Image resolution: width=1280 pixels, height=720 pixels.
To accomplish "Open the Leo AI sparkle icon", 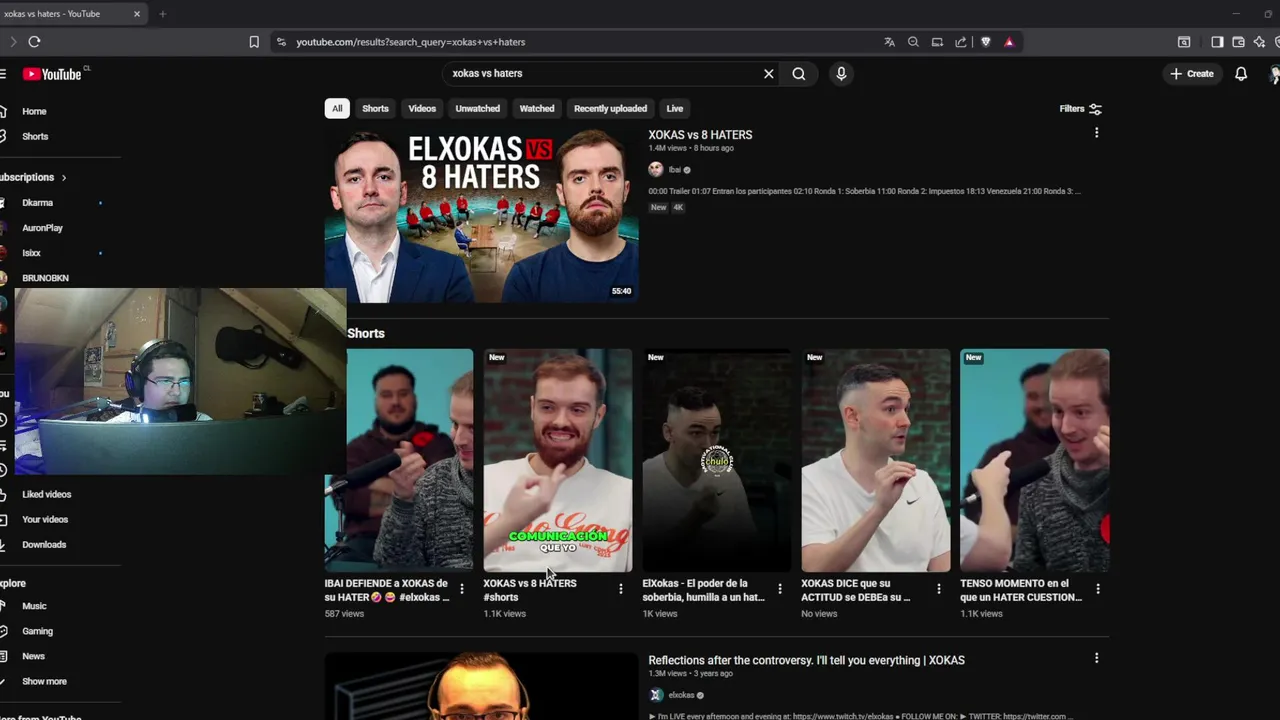I will (1259, 42).
